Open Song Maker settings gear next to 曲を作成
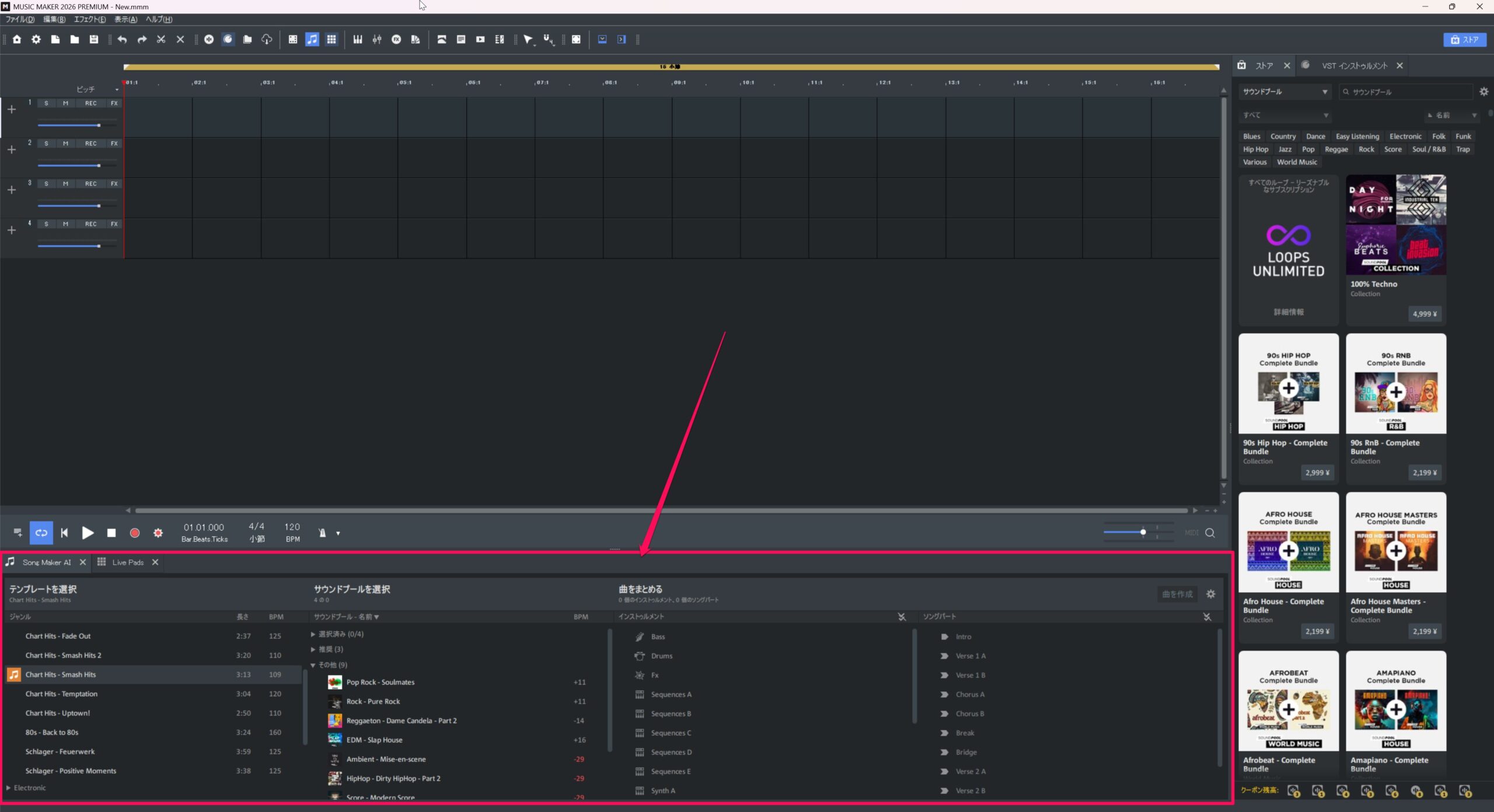The height and width of the screenshot is (812, 1494). tap(1211, 594)
